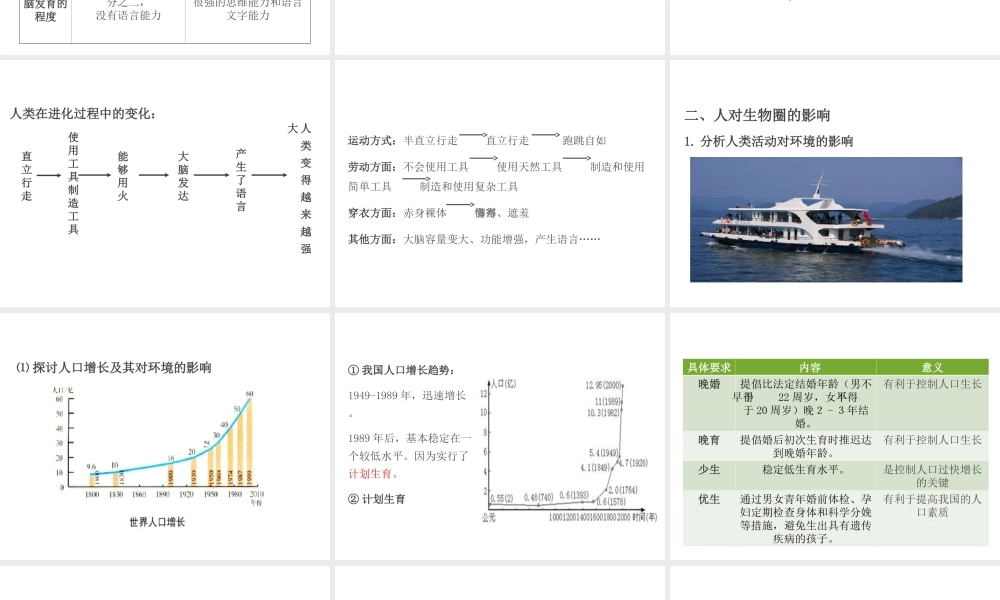This screenshot has height=600, width=1000.
Task: Click the vertical text 能够用火
Action: click(x=122, y=176)
